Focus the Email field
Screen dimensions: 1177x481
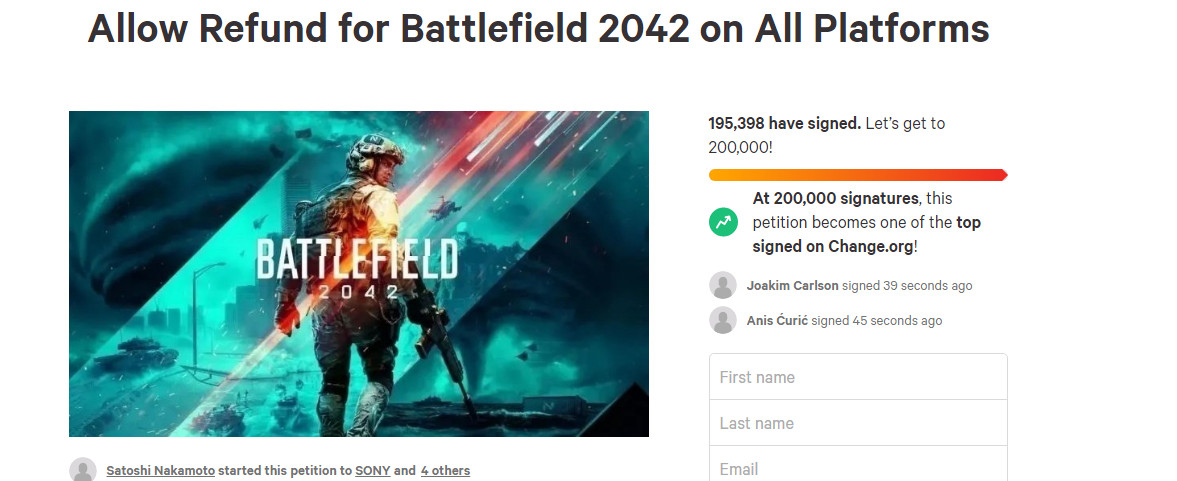coord(857,466)
